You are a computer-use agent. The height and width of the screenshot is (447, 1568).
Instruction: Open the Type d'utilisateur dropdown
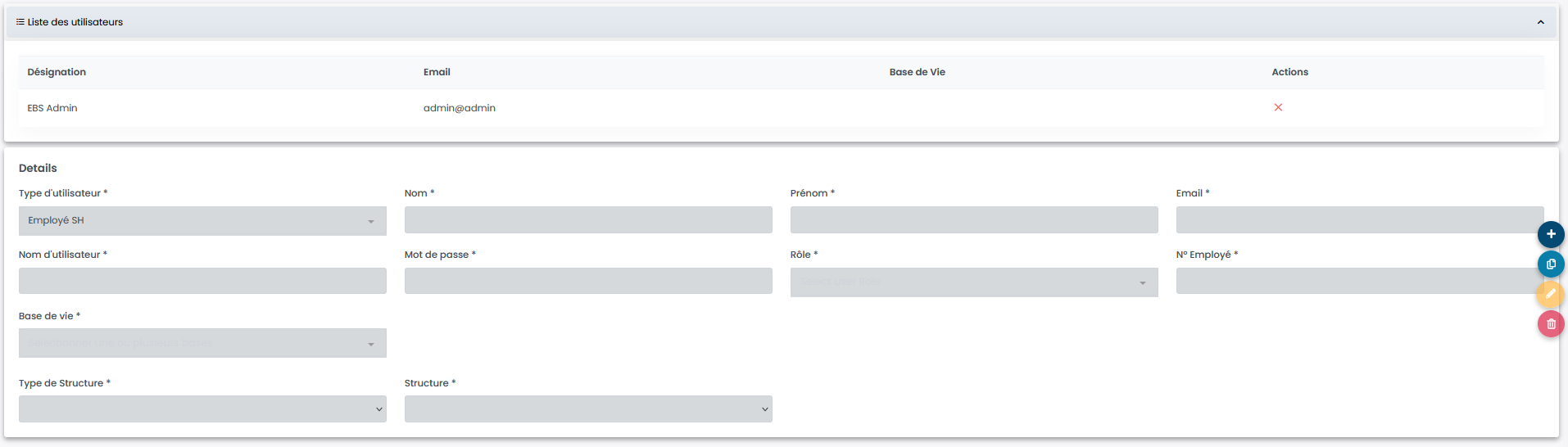202,221
